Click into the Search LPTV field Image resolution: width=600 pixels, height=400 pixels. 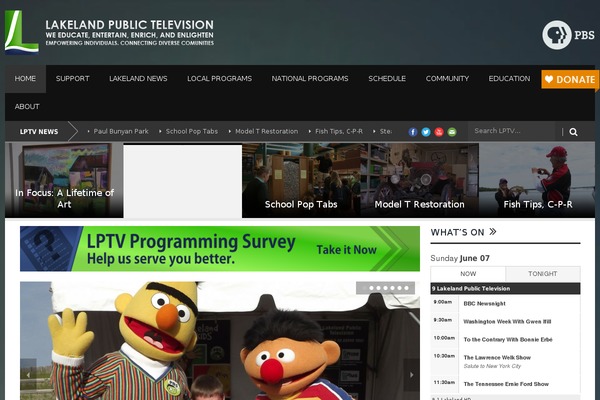click(x=513, y=131)
